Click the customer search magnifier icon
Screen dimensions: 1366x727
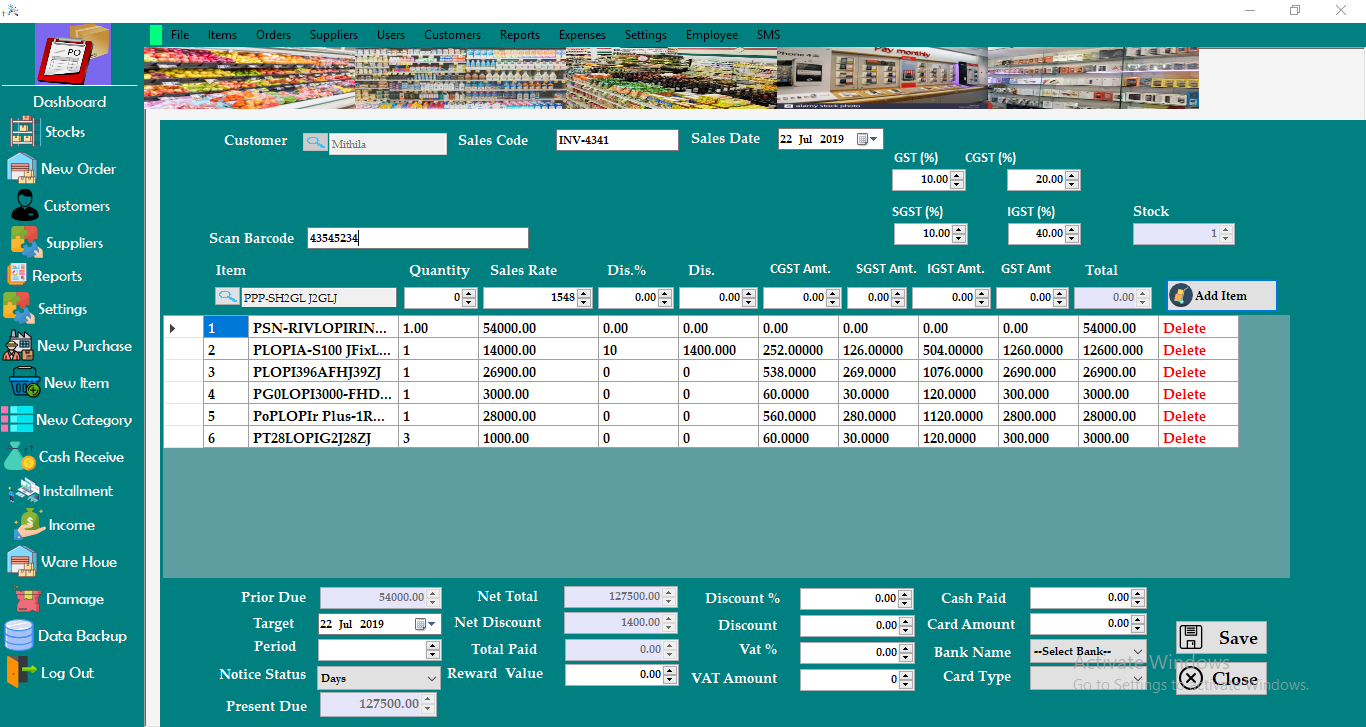[315, 142]
